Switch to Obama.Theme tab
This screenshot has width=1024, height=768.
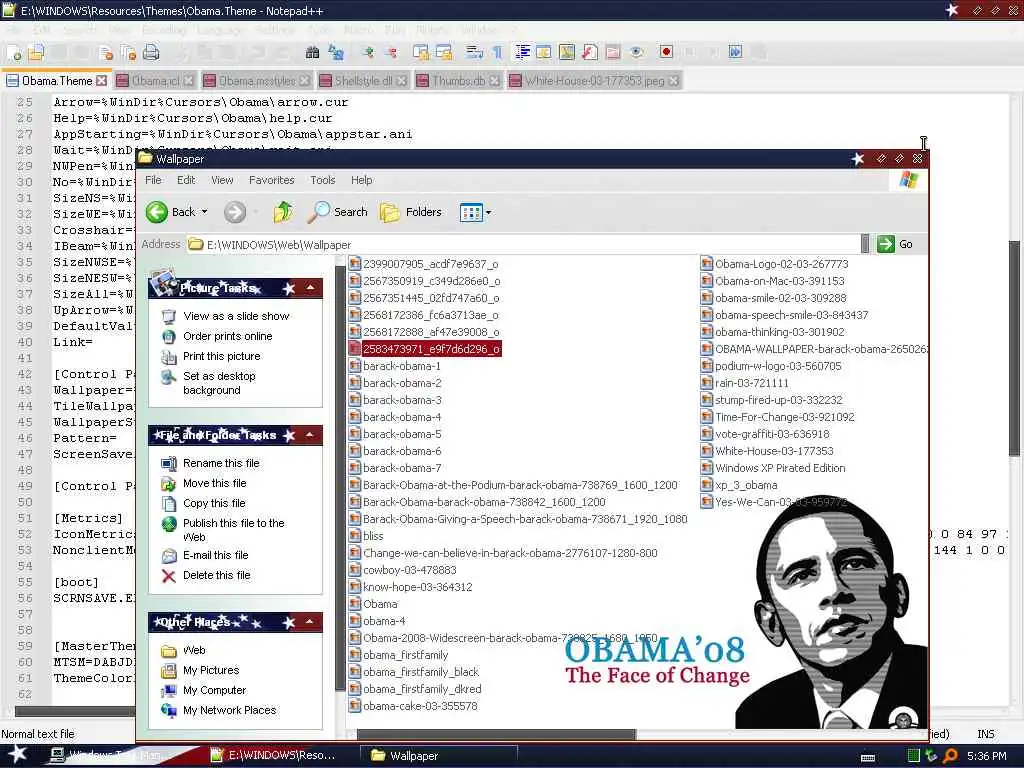(56, 81)
